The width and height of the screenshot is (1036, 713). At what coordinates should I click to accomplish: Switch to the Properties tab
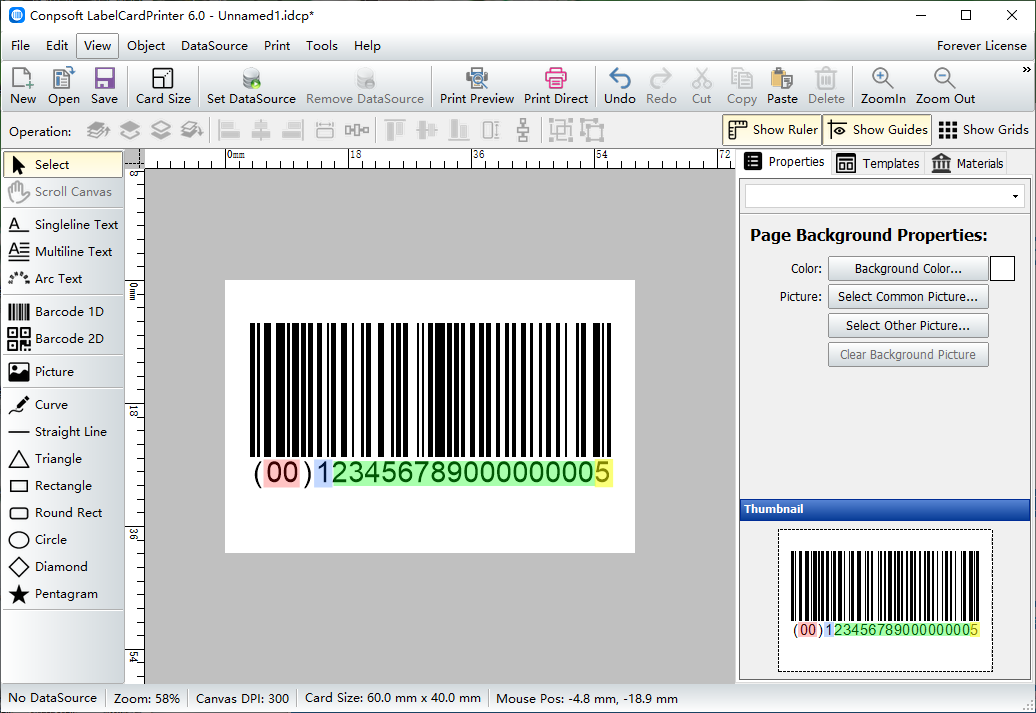click(x=784, y=162)
